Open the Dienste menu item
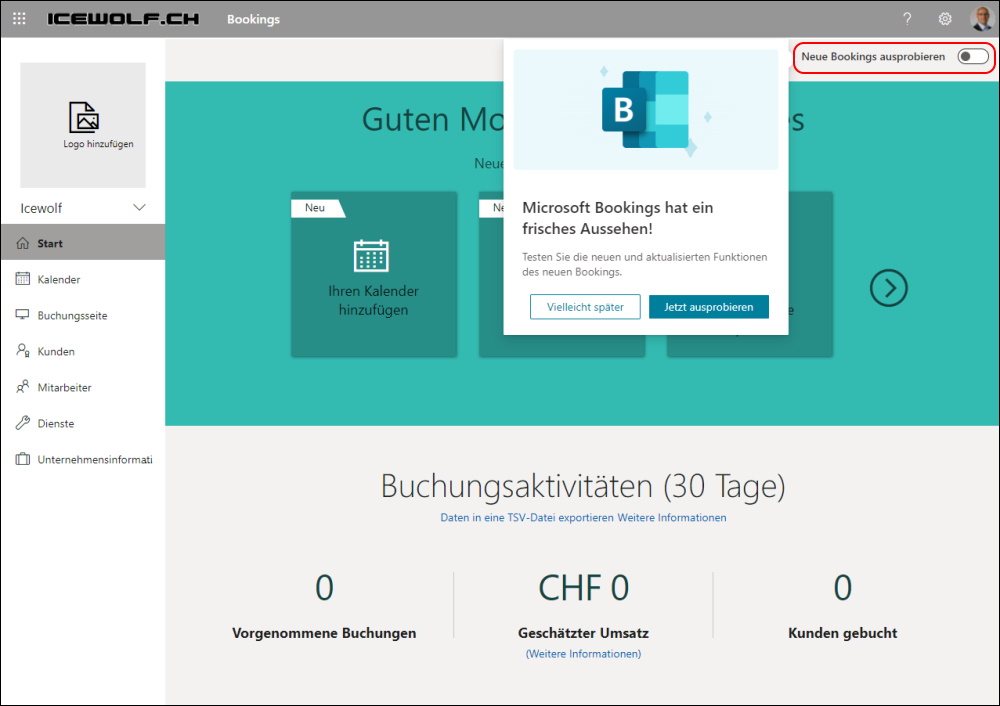 (x=83, y=423)
